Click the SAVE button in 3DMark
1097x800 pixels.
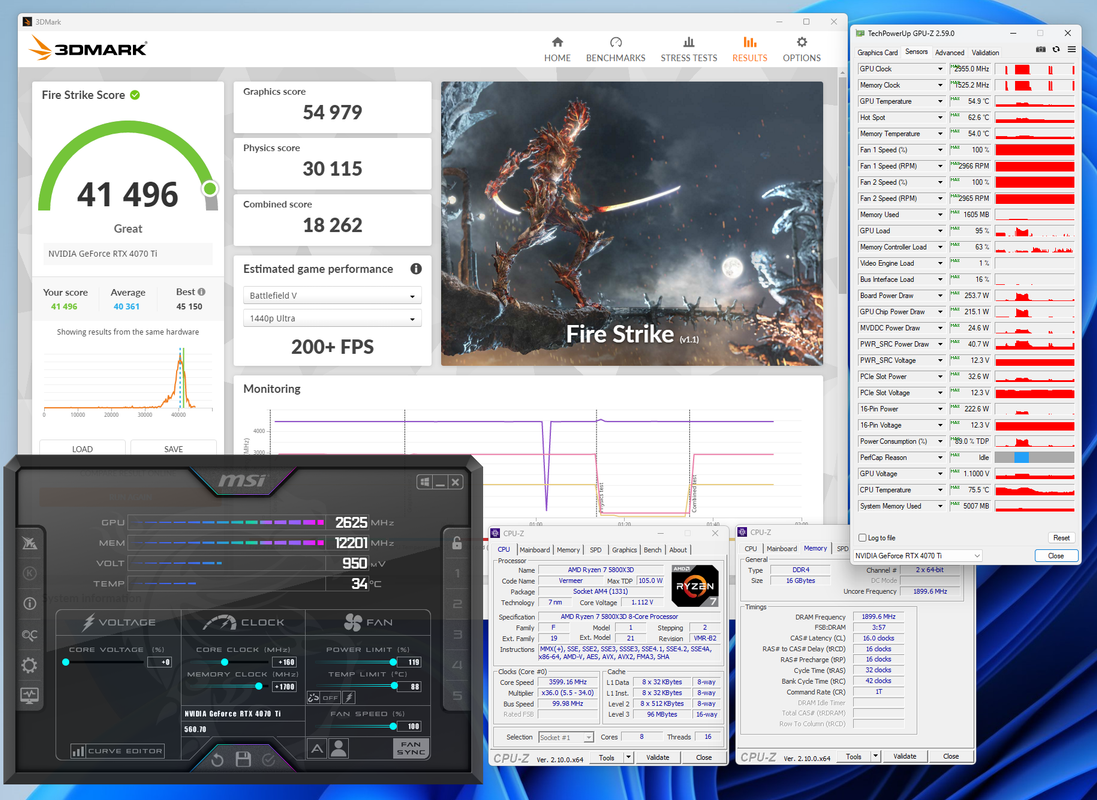pyautogui.click(x=174, y=449)
